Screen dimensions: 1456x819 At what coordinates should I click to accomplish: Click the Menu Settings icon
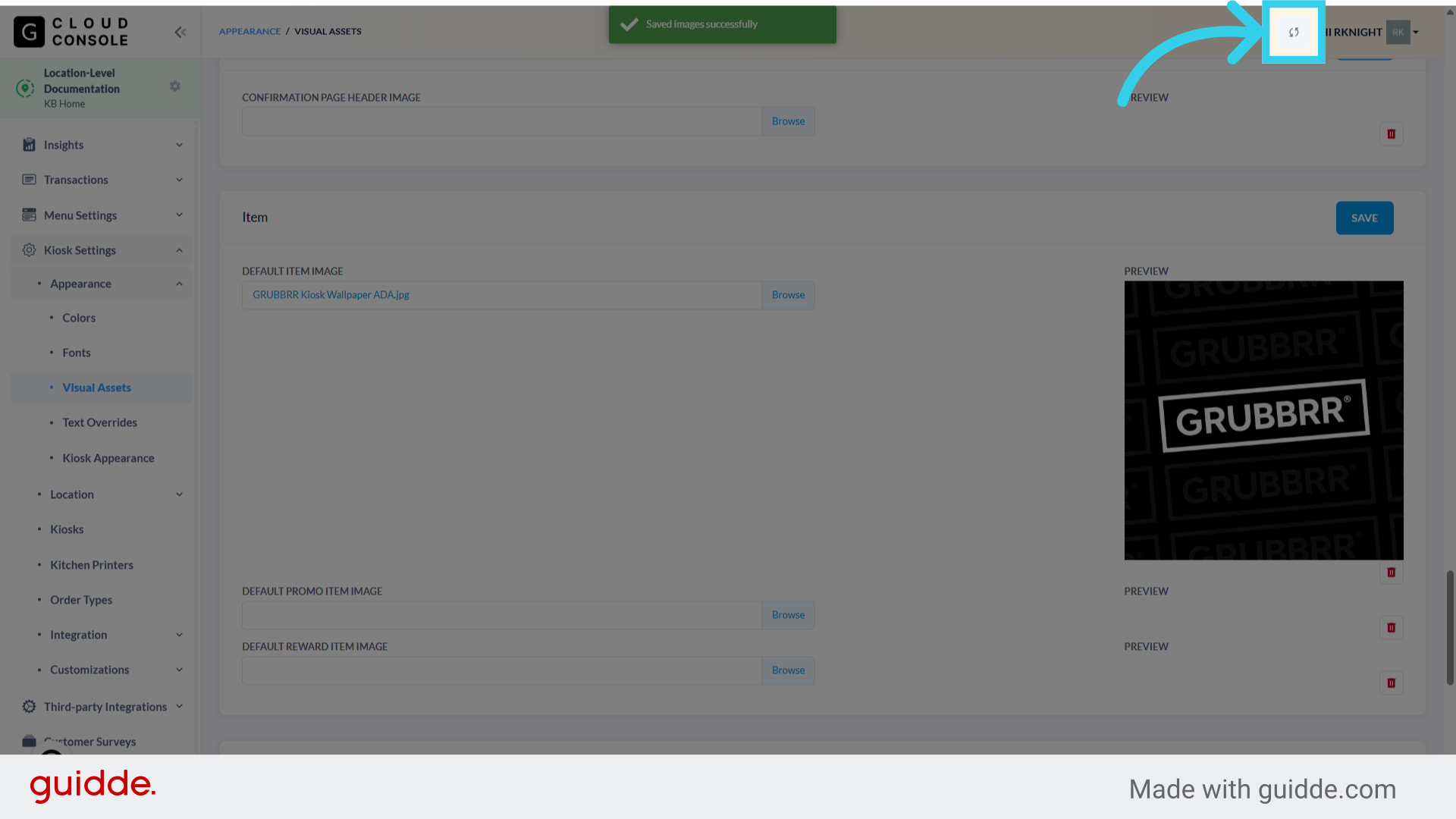tap(29, 215)
